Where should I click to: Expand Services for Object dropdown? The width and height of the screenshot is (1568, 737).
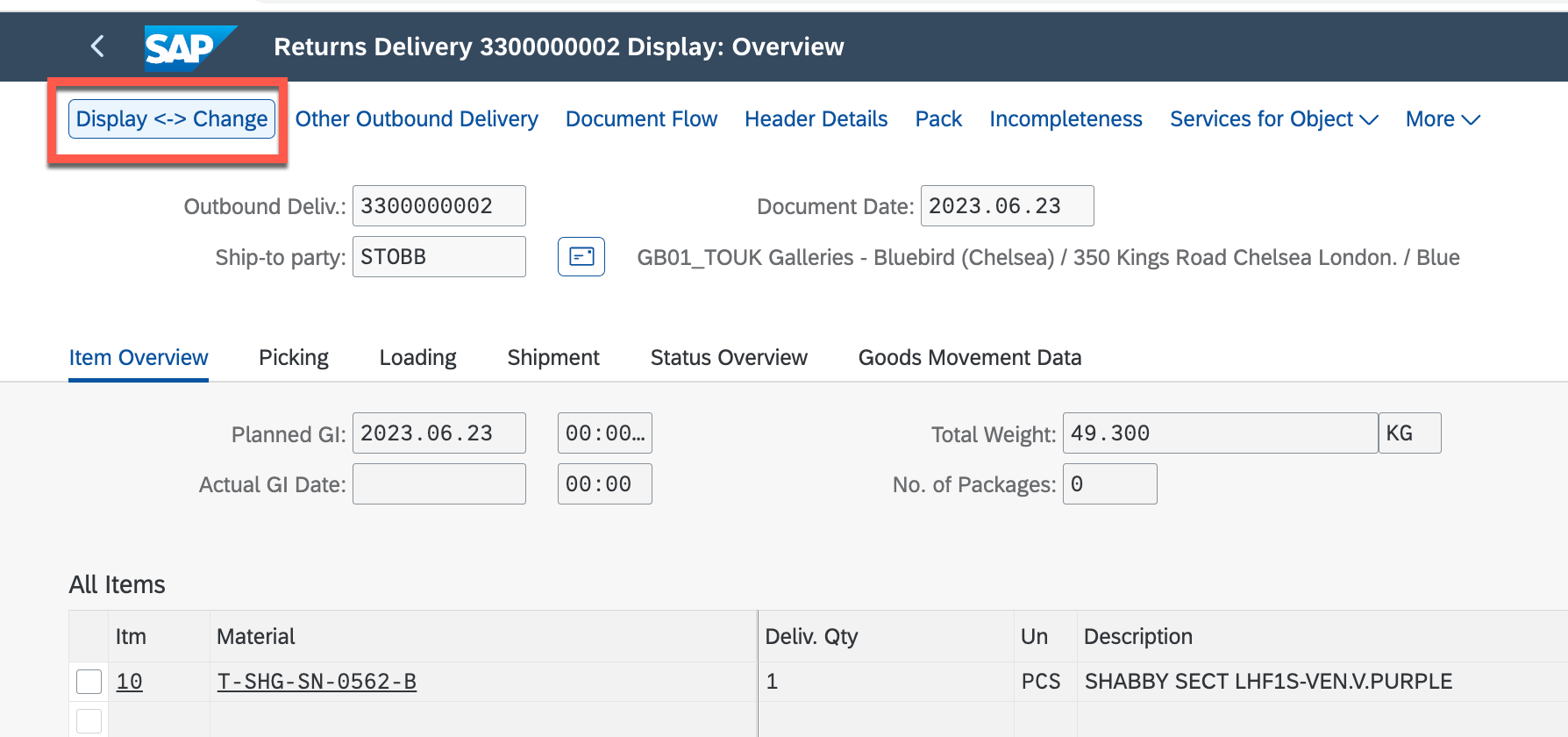pyautogui.click(x=1273, y=119)
